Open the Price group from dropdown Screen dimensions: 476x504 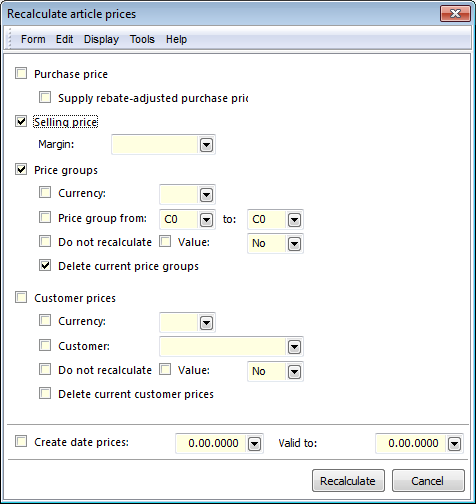[x=206, y=220]
